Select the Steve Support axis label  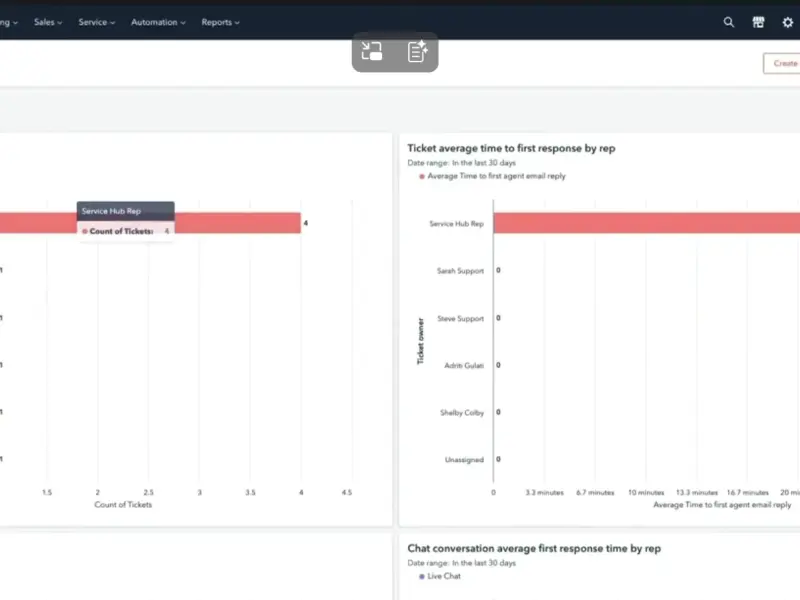(x=460, y=318)
